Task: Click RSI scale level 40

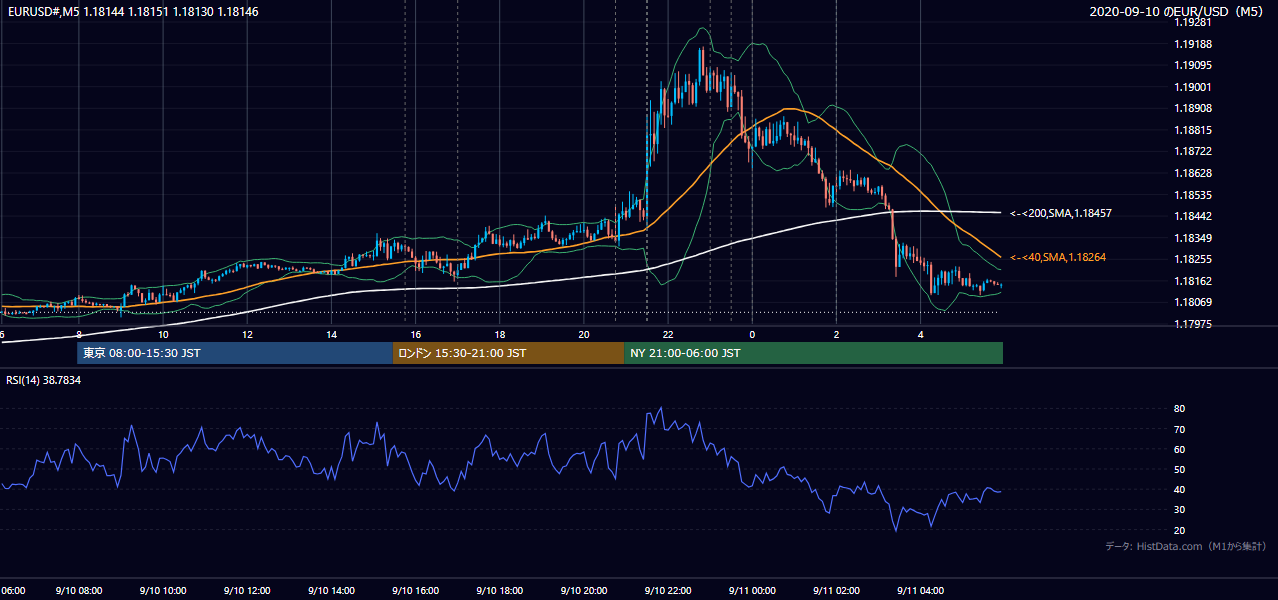Action: (1179, 490)
